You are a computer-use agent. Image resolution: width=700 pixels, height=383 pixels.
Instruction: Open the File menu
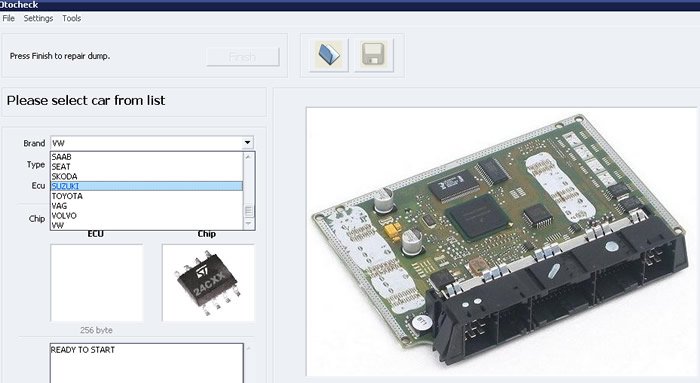coord(8,18)
